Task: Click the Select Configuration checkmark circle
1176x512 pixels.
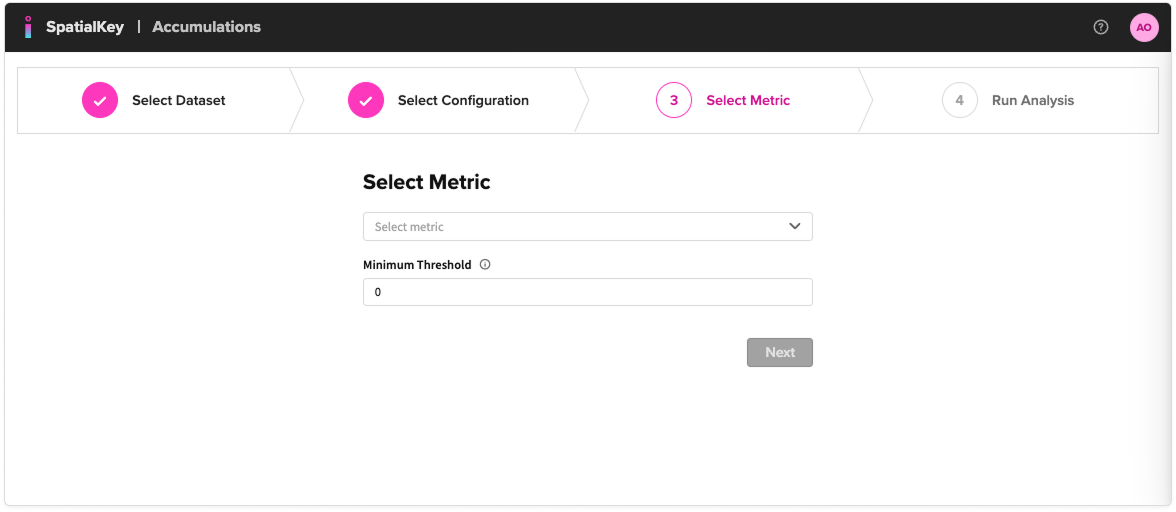Action: click(366, 100)
